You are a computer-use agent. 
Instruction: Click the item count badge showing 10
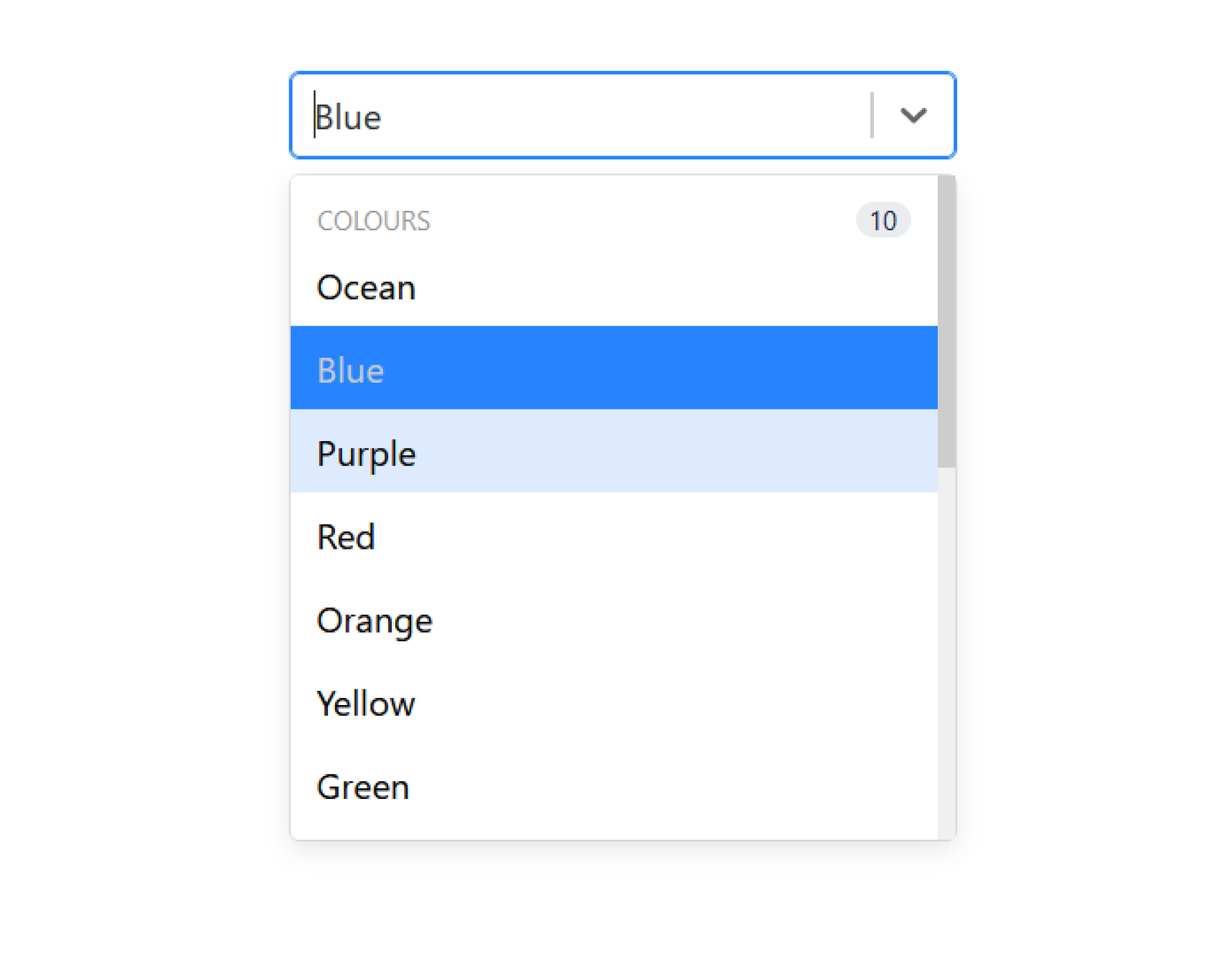pos(883,221)
